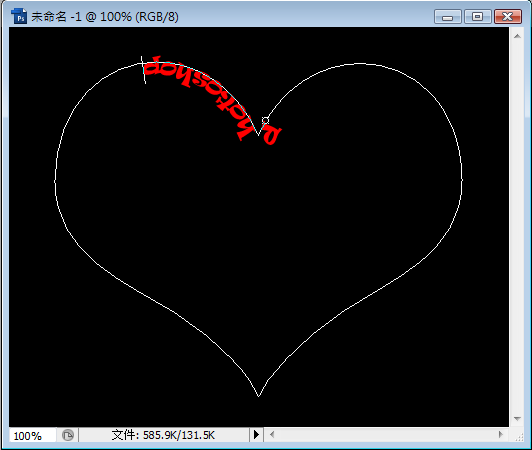Close the untitled document window
This screenshot has width=532, height=450.
pos(508,17)
